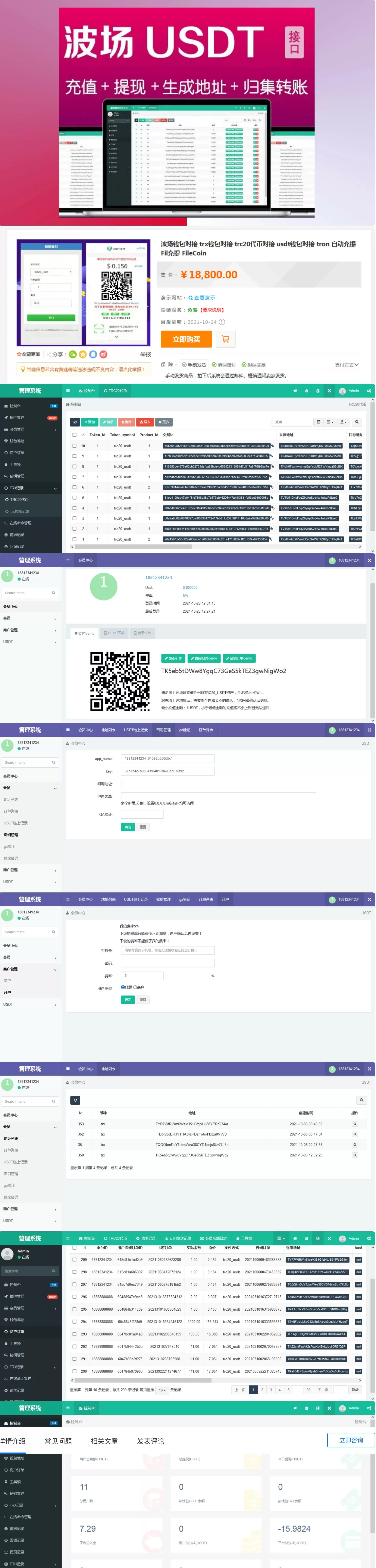
Task: Switch to the 发表评论 tab
Action: click(151, 1441)
